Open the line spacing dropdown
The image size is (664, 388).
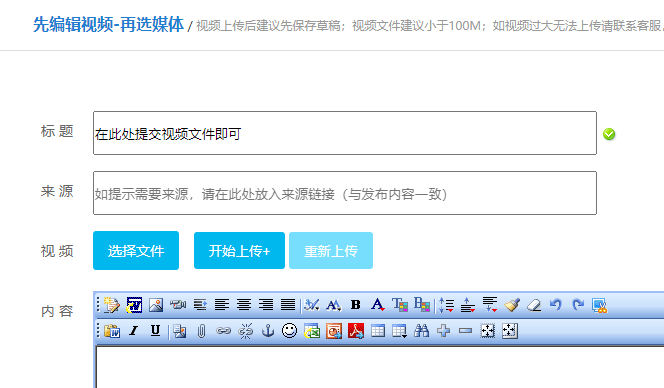click(446, 305)
